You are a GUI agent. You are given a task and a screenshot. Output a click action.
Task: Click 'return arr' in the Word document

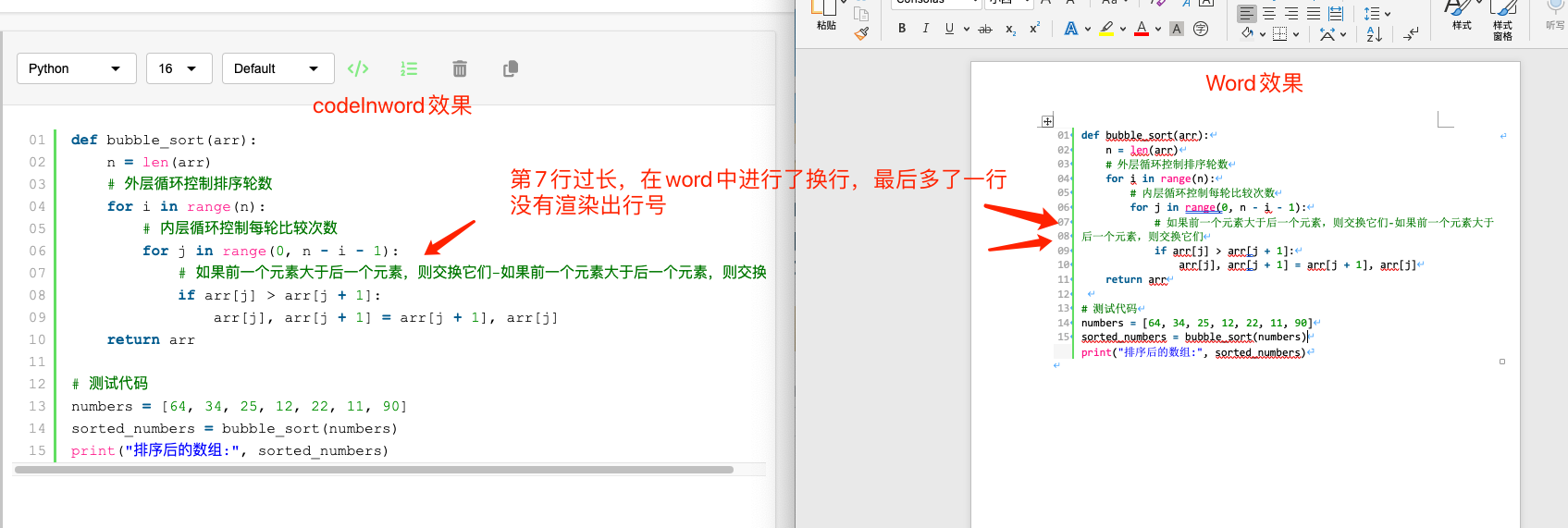coord(1137,279)
